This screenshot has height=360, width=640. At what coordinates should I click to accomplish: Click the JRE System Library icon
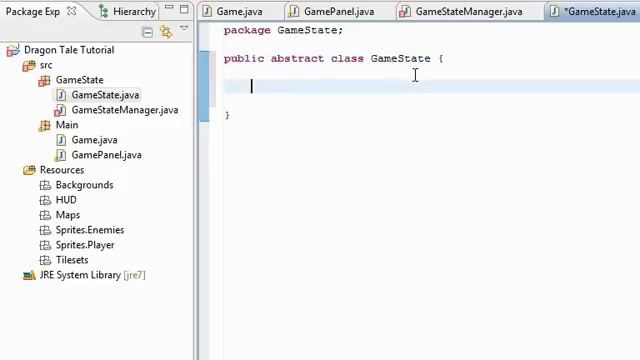click(x=29, y=276)
